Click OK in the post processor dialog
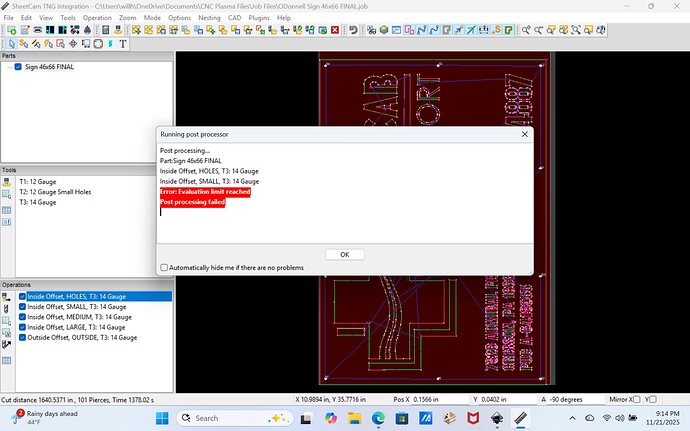This screenshot has height=431, width=690. (x=344, y=254)
